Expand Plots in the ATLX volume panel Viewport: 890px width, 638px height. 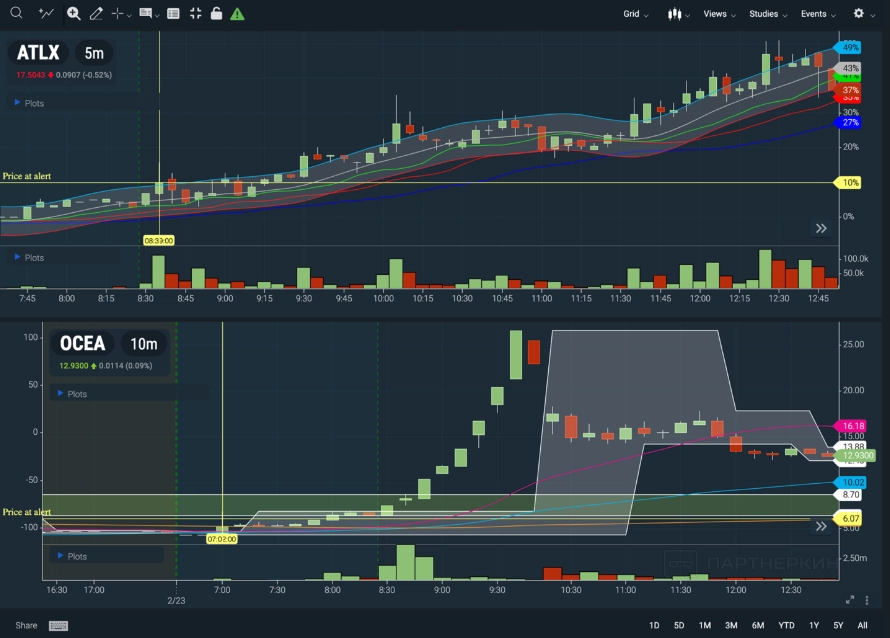point(29,257)
